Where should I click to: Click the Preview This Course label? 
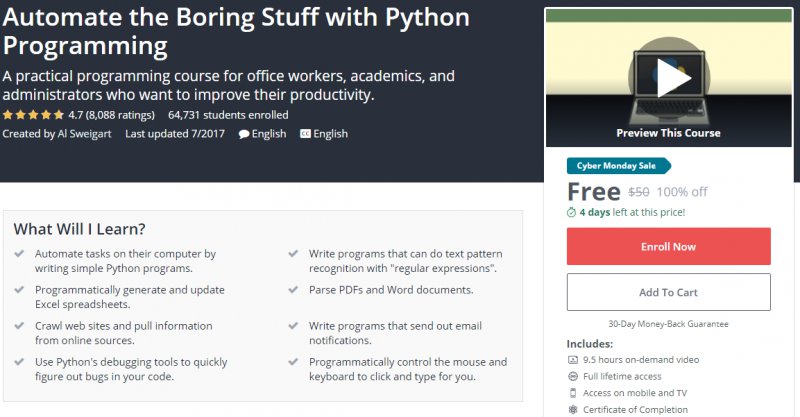[668, 133]
